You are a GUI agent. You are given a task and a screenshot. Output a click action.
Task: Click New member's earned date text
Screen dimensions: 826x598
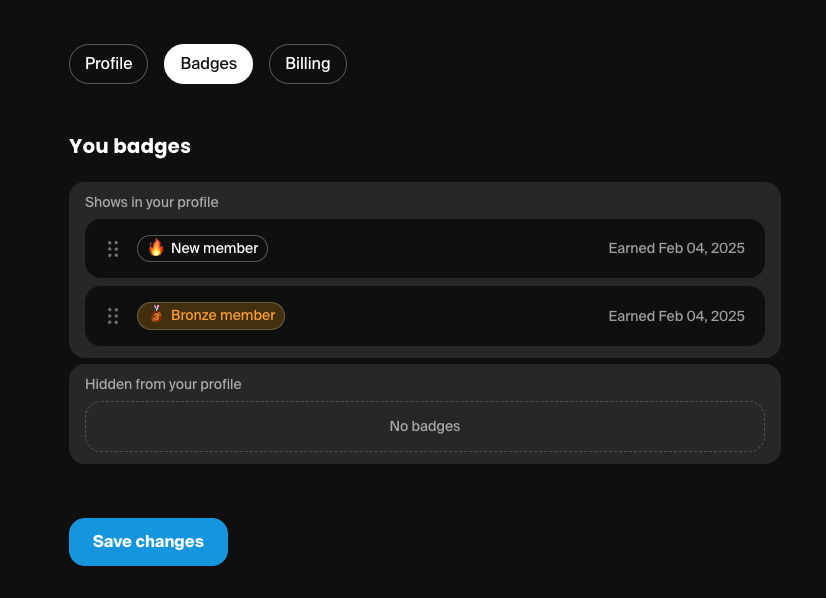pos(676,249)
